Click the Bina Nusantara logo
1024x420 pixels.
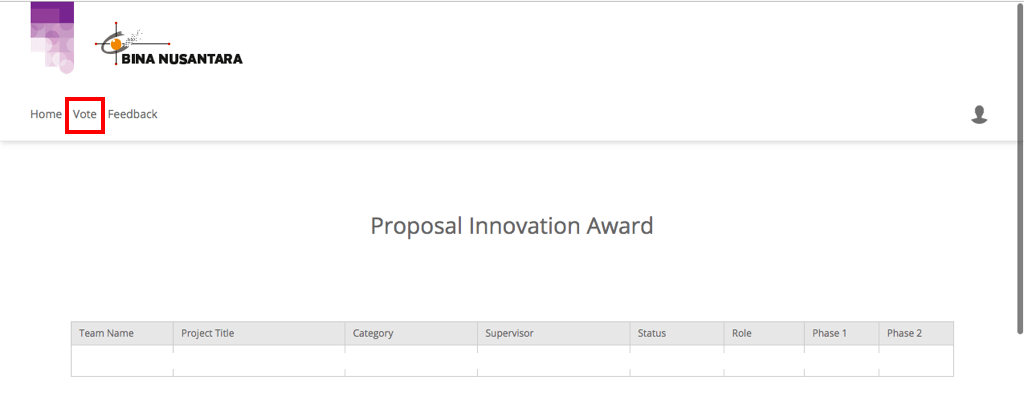(169, 44)
